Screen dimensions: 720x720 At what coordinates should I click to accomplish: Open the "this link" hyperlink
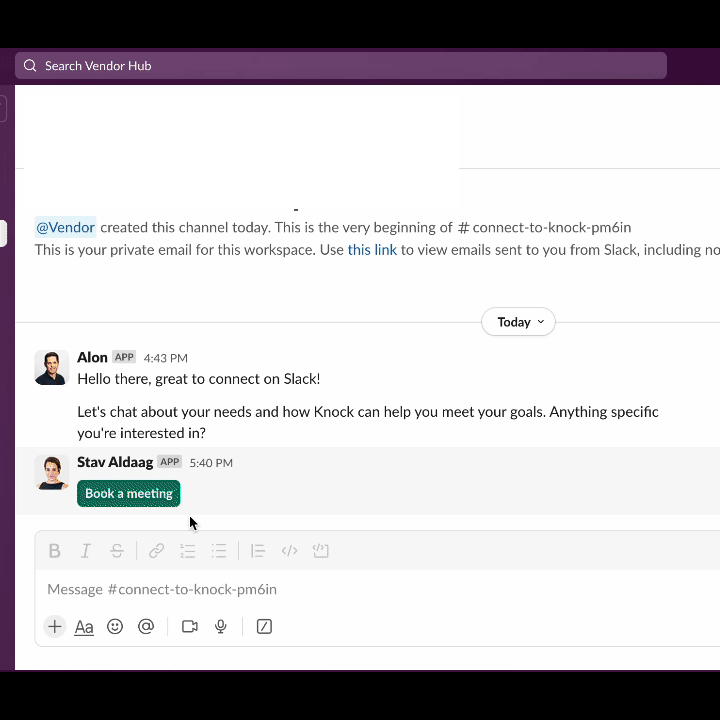click(372, 250)
